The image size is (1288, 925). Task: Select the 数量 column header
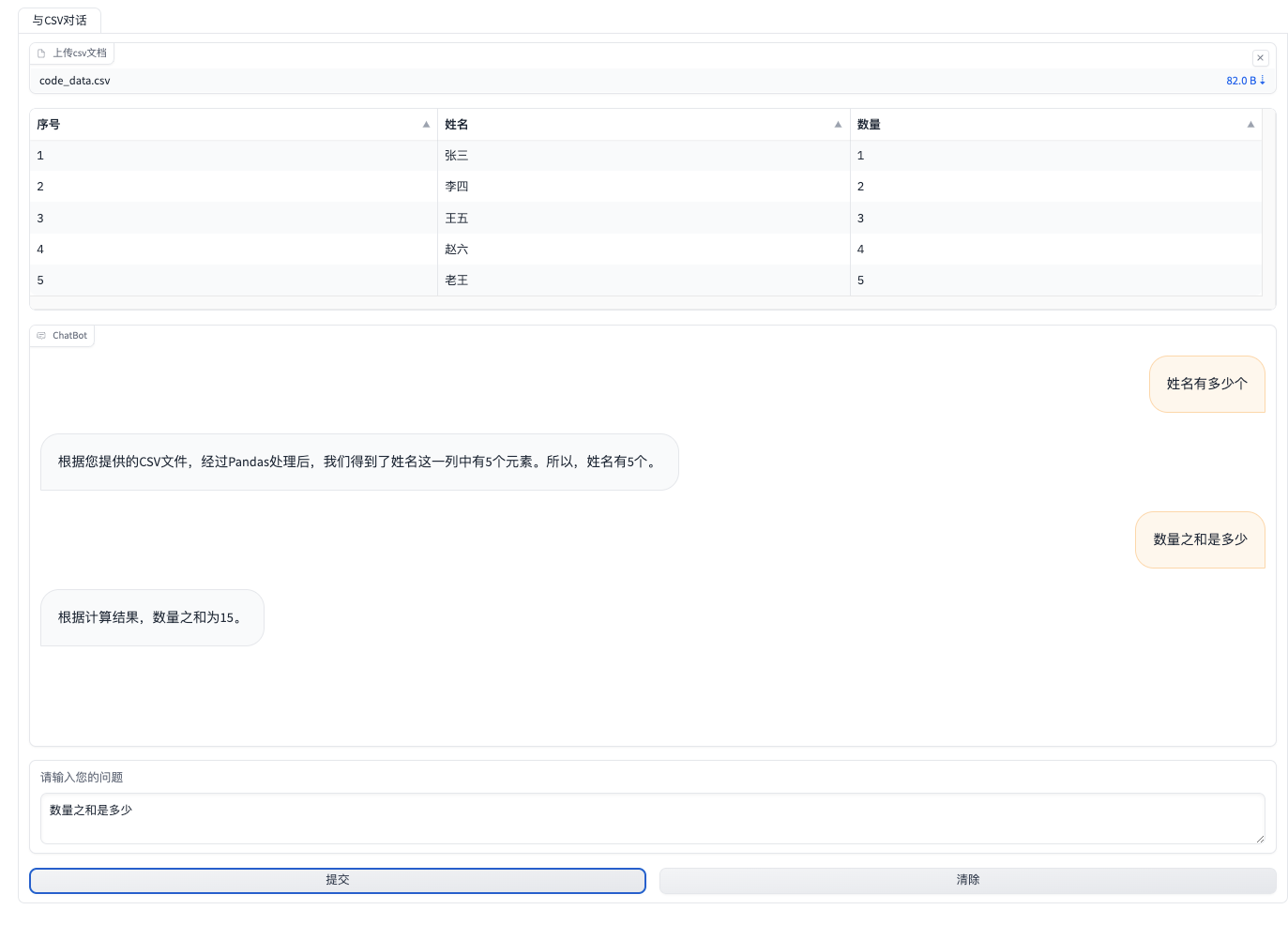point(1056,125)
